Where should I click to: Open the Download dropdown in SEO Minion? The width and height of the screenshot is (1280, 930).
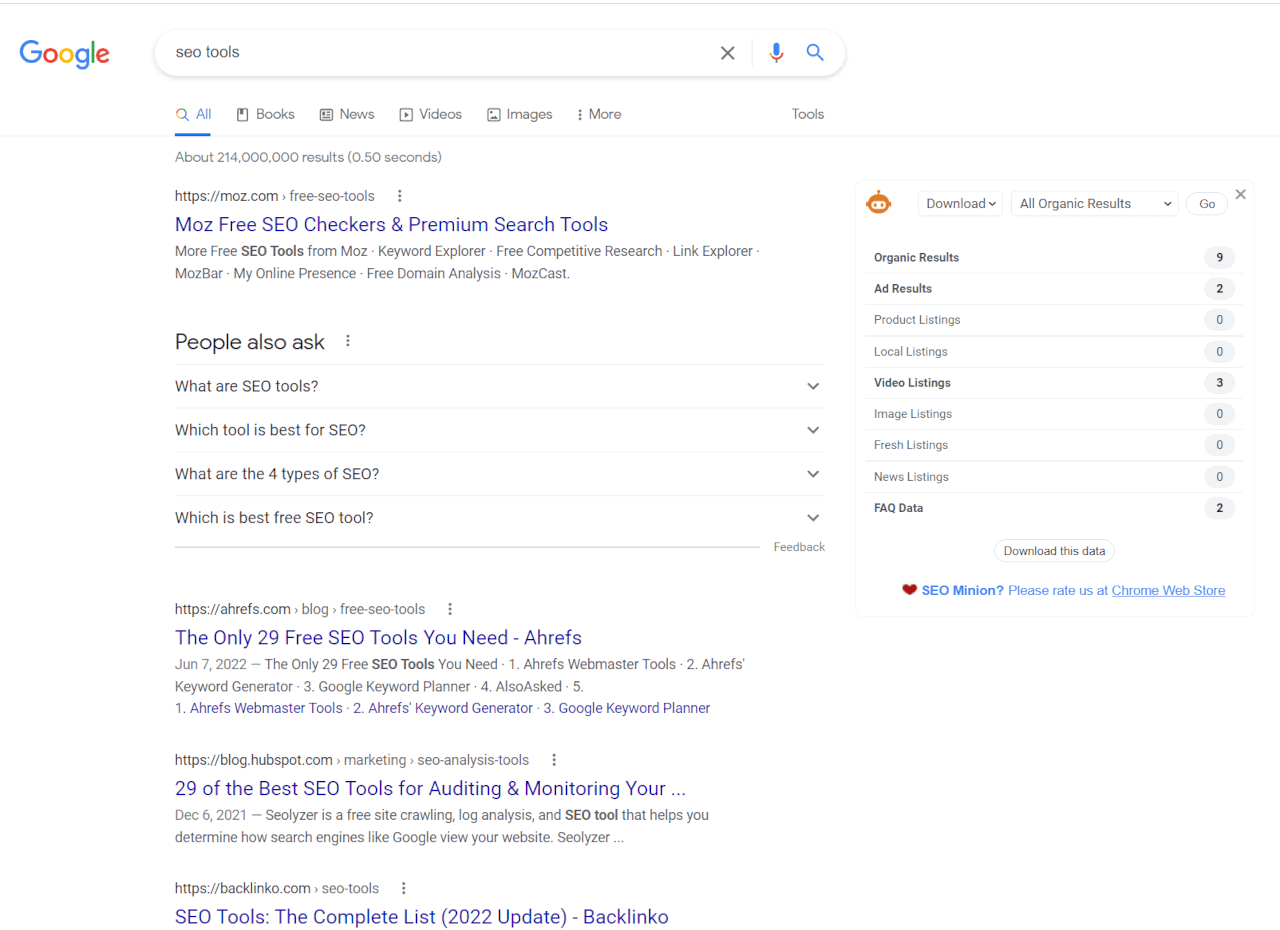click(x=960, y=203)
